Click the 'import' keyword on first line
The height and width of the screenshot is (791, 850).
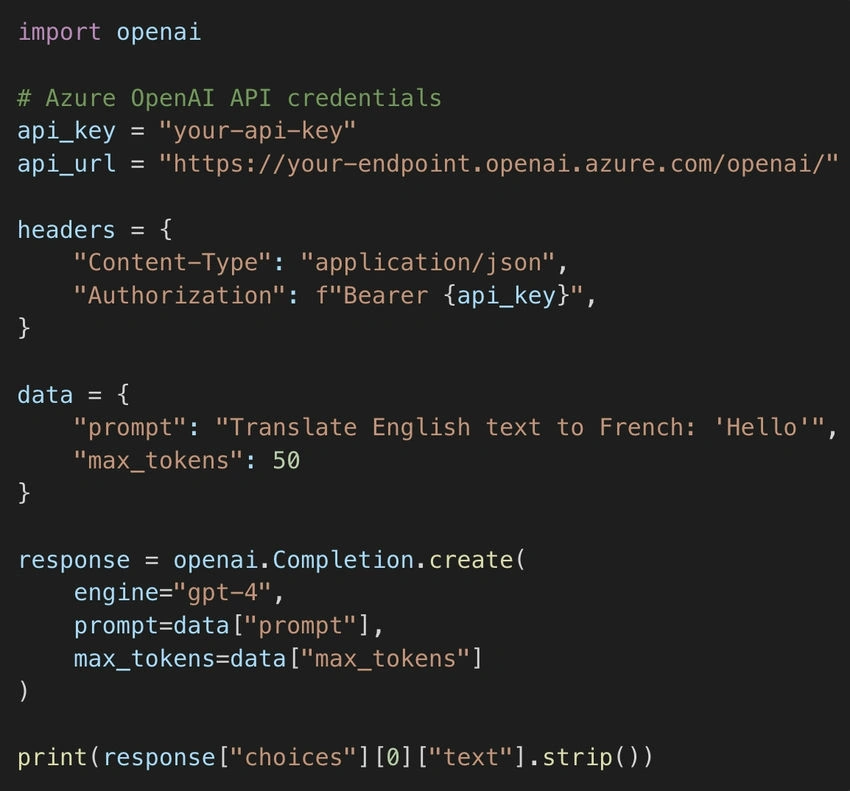pos(59,33)
